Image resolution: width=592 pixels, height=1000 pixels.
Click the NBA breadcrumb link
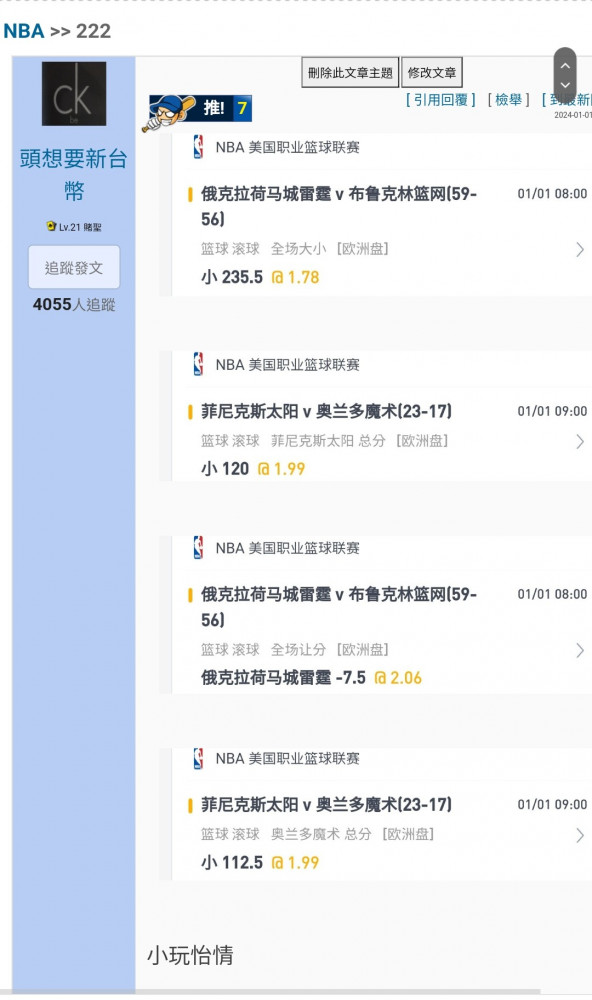pyautogui.click(x=24, y=31)
